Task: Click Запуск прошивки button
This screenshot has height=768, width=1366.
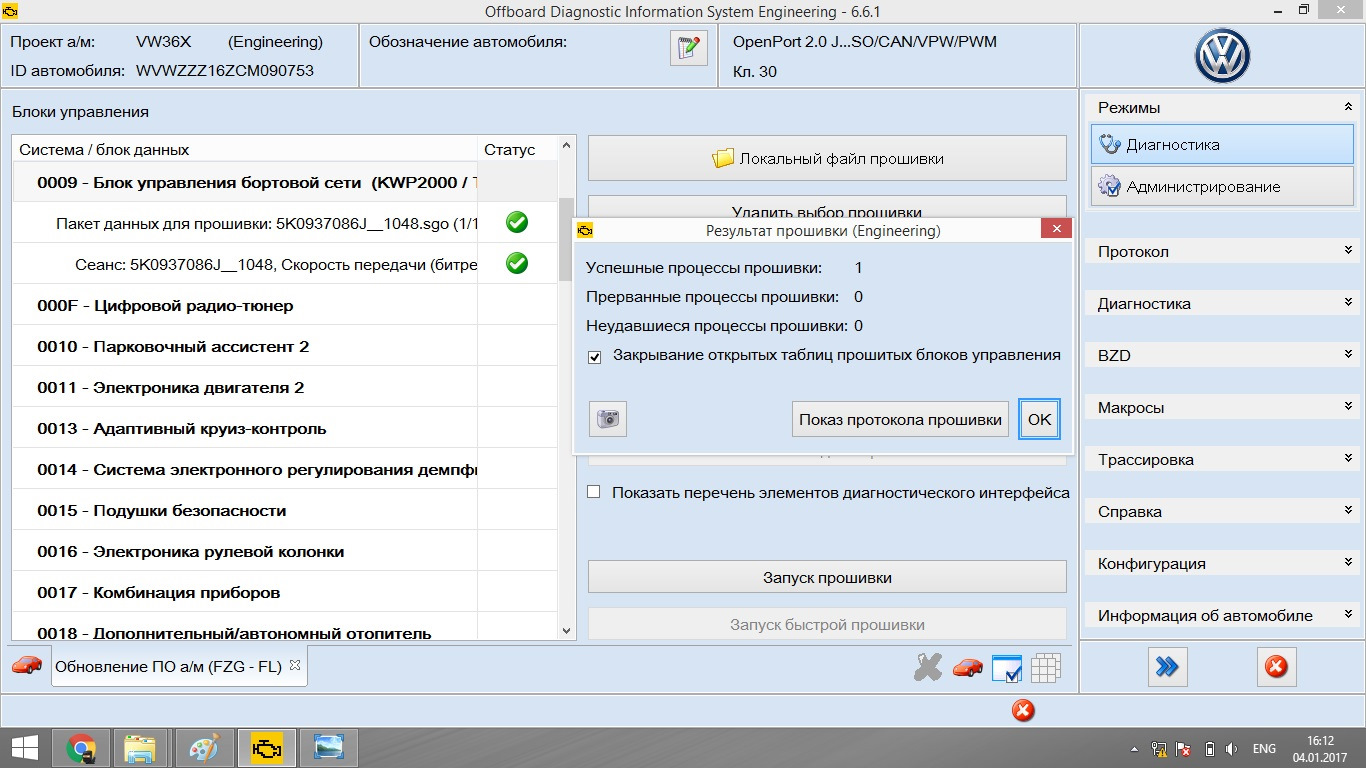Action: click(x=827, y=577)
